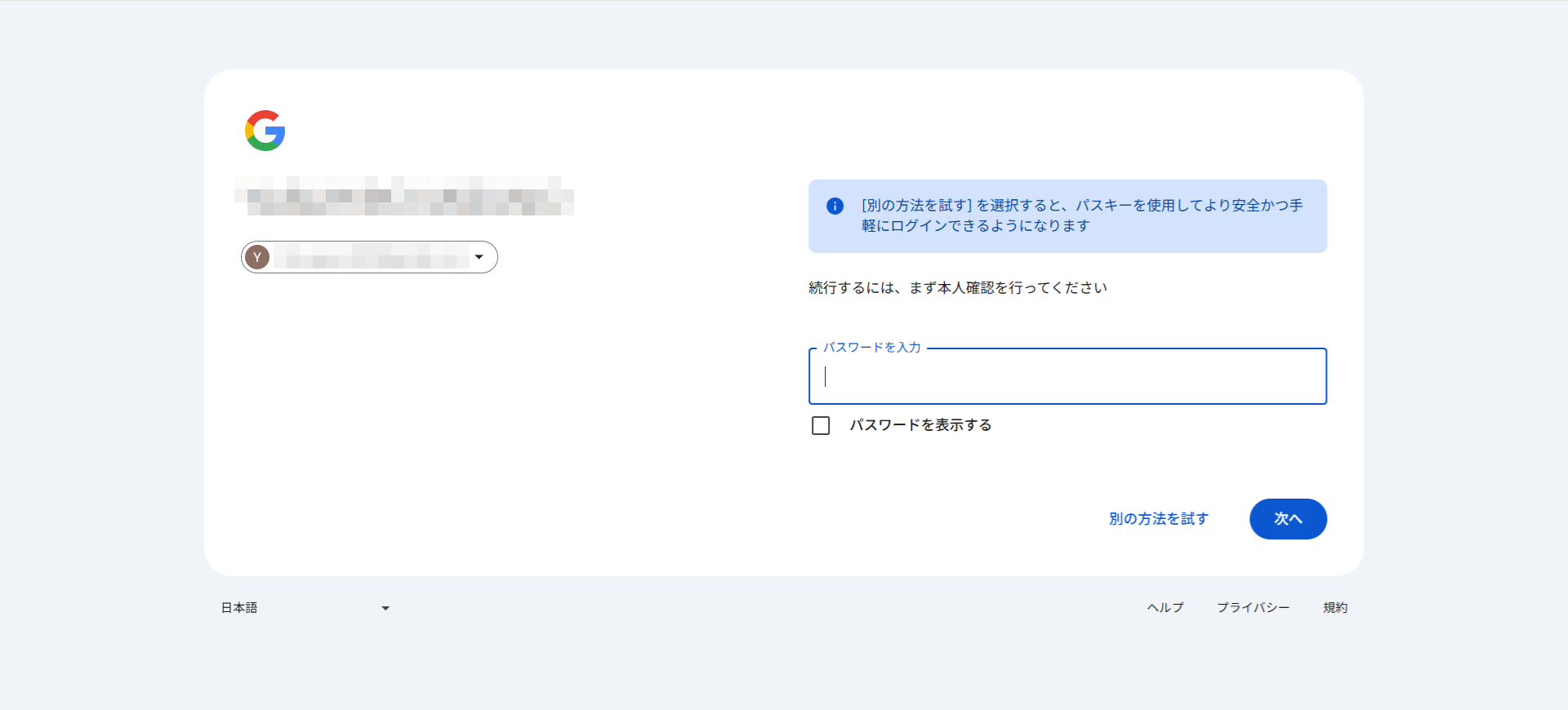Click the blue info icon in banner

click(835, 206)
